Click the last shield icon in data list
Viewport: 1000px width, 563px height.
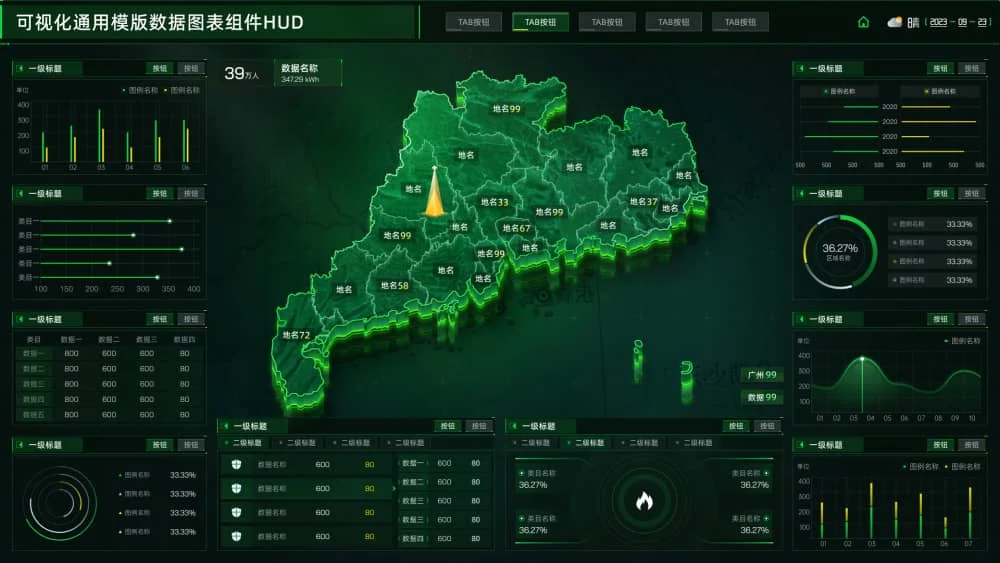[x=236, y=537]
